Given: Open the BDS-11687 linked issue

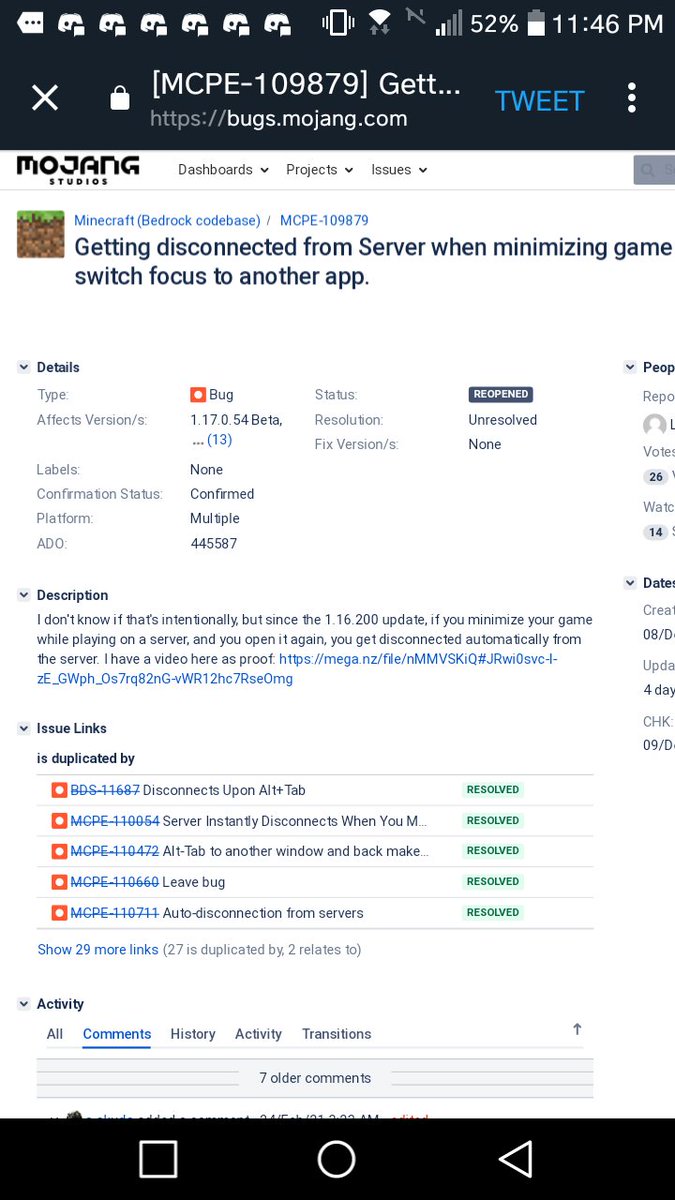Looking at the screenshot, I should 105,790.
